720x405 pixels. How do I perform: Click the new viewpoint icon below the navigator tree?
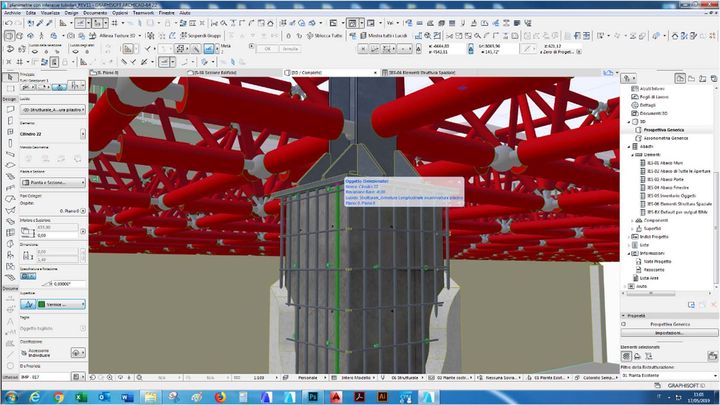(x=691, y=305)
